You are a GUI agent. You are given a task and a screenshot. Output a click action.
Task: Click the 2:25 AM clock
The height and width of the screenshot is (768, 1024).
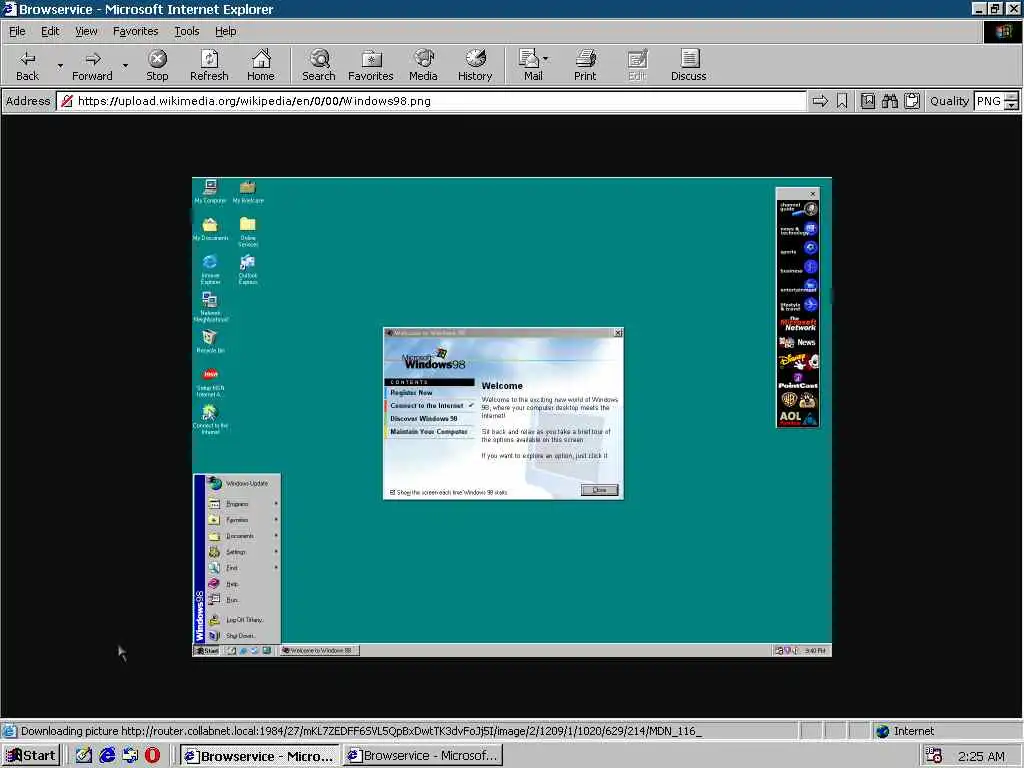click(x=981, y=756)
